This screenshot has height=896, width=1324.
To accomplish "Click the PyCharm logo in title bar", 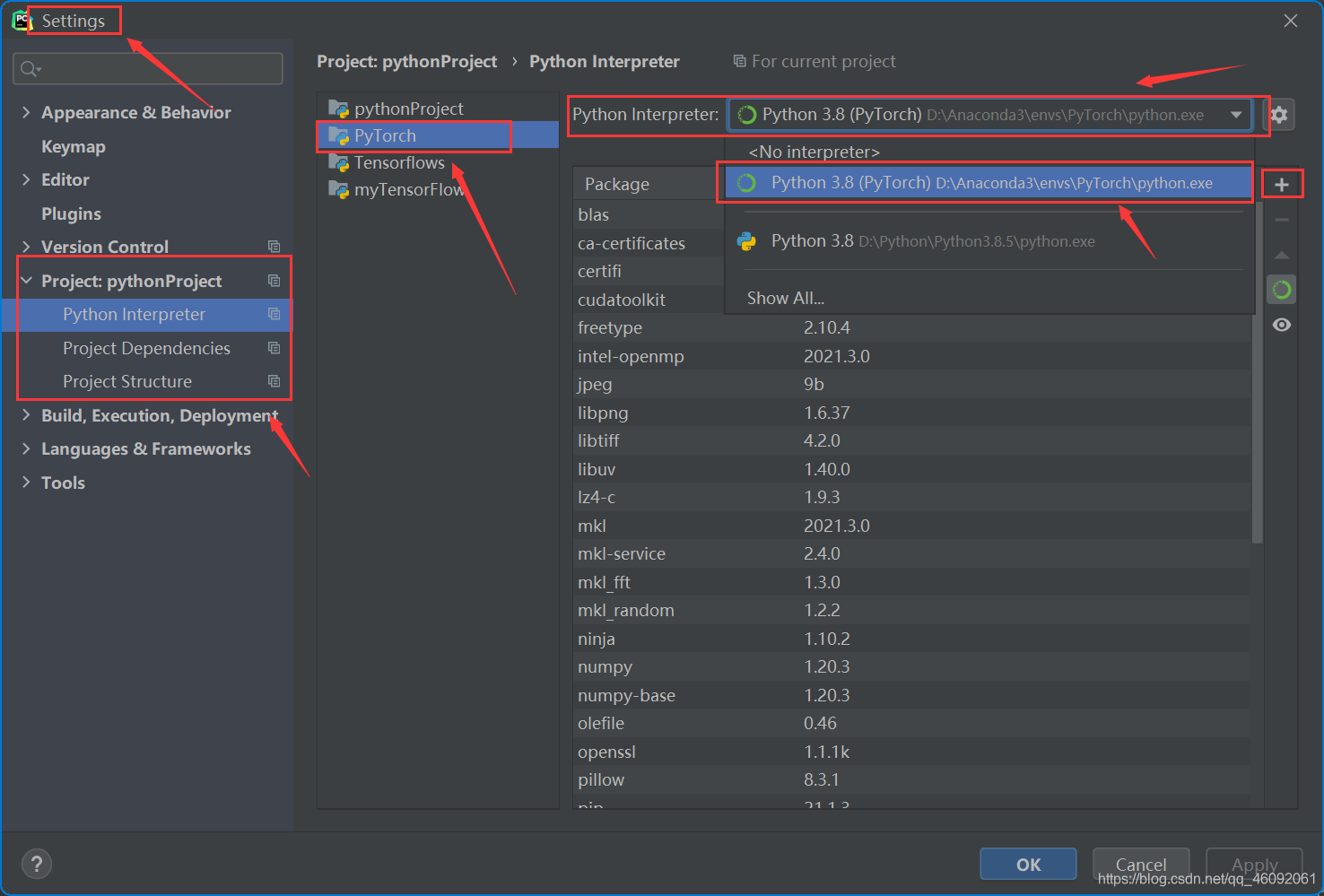I will [21, 21].
